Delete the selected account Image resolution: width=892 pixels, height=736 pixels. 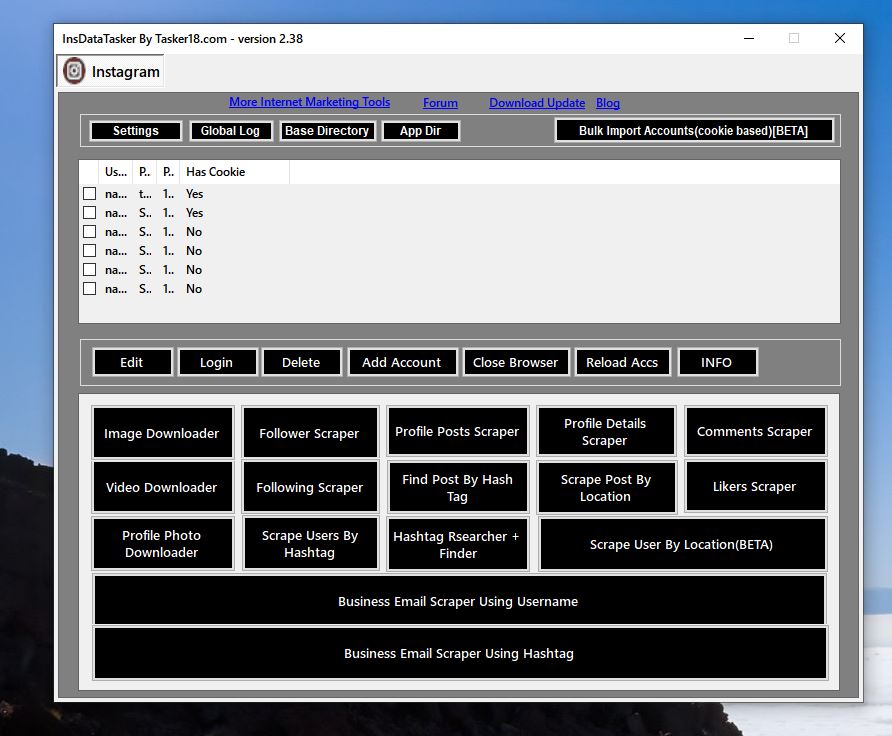click(x=302, y=362)
